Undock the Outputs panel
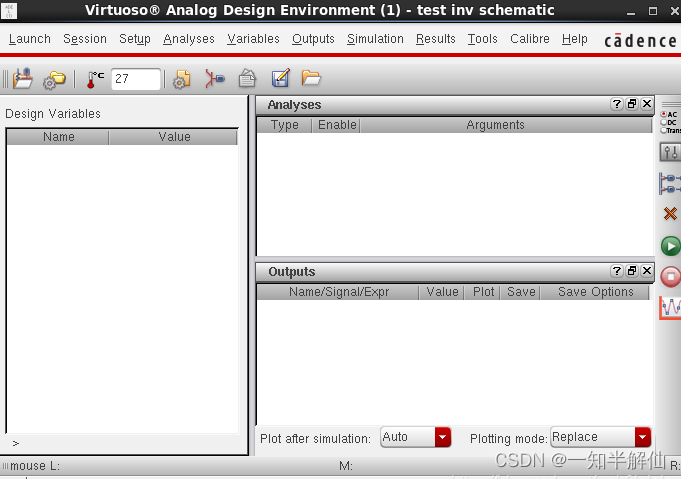 [x=632, y=271]
